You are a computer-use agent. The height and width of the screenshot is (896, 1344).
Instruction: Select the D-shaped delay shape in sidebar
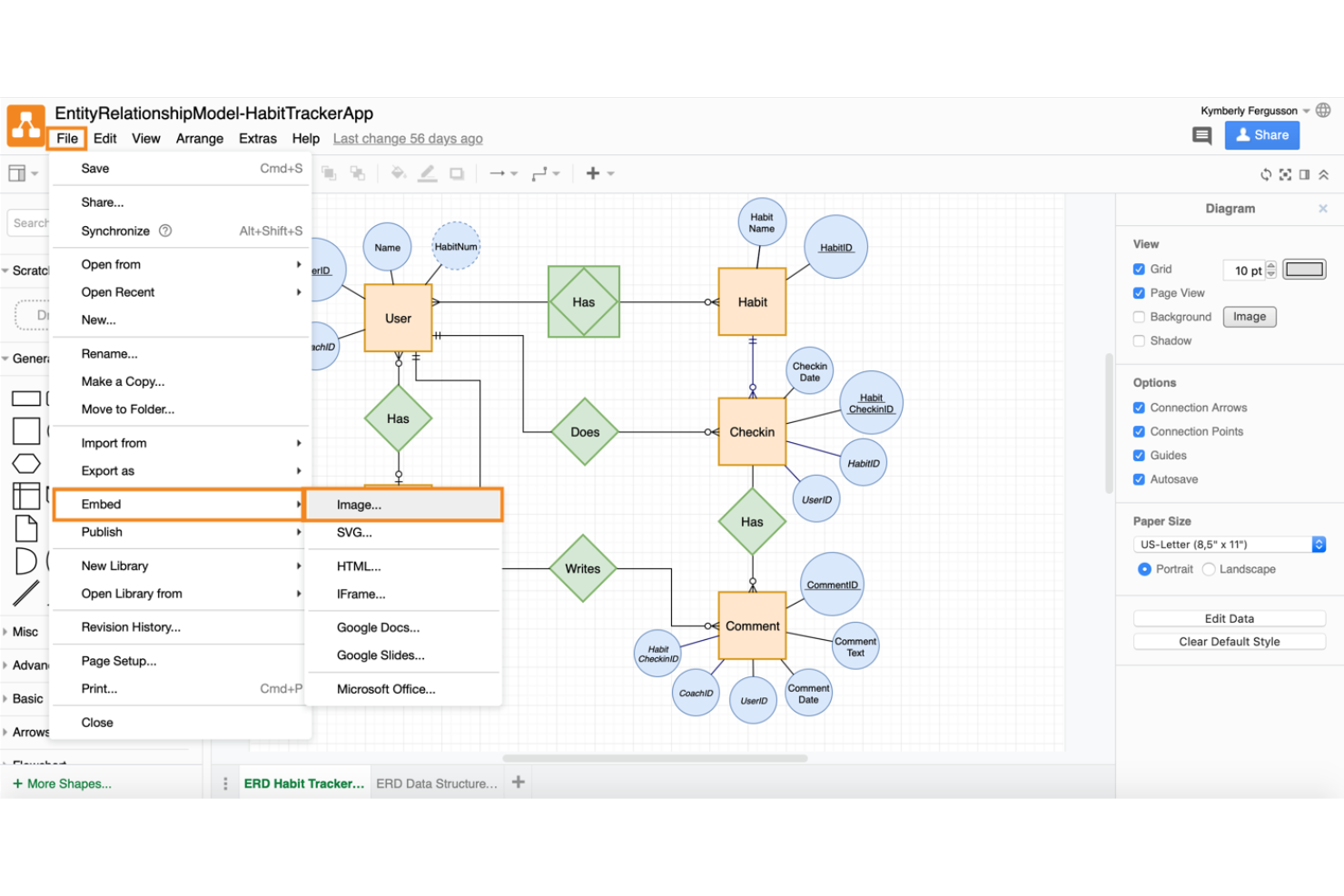click(x=25, y=561)
